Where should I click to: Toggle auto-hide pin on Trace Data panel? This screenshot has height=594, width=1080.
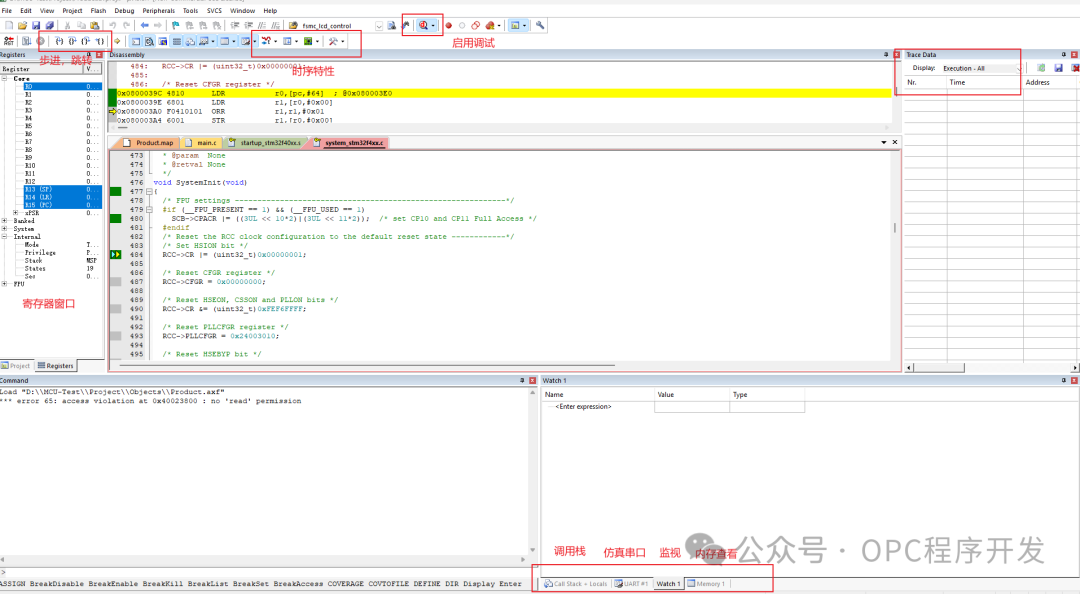tap(1063, 54)
